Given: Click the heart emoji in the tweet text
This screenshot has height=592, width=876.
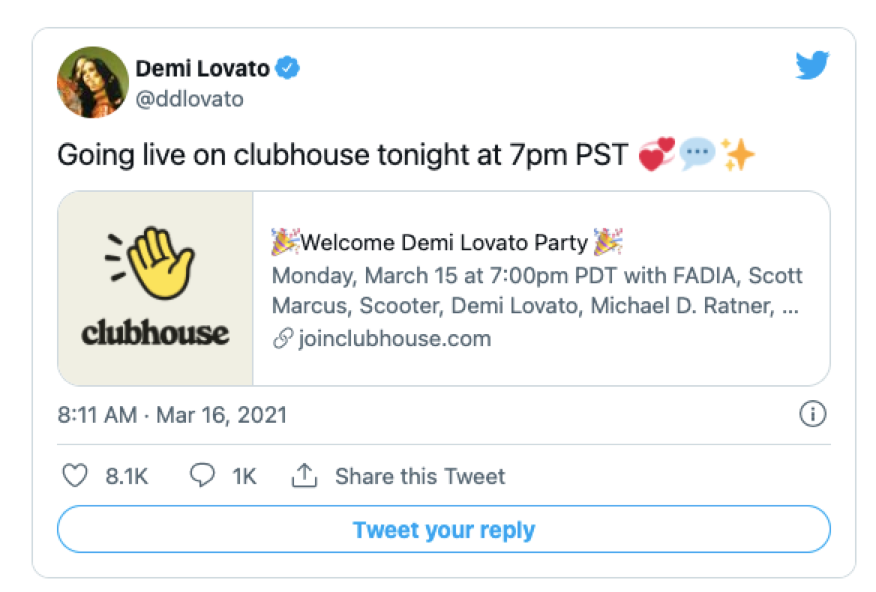Looking at the screenshot, I should tap(657, 154).
